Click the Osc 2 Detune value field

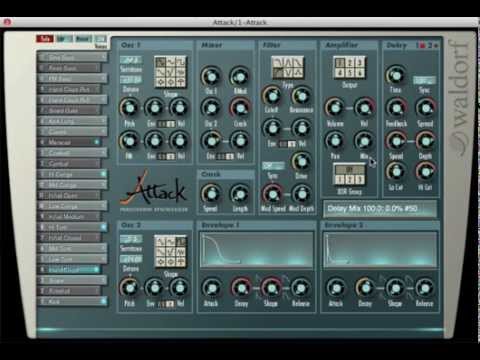pyautogui.click(x=131, y=259)
